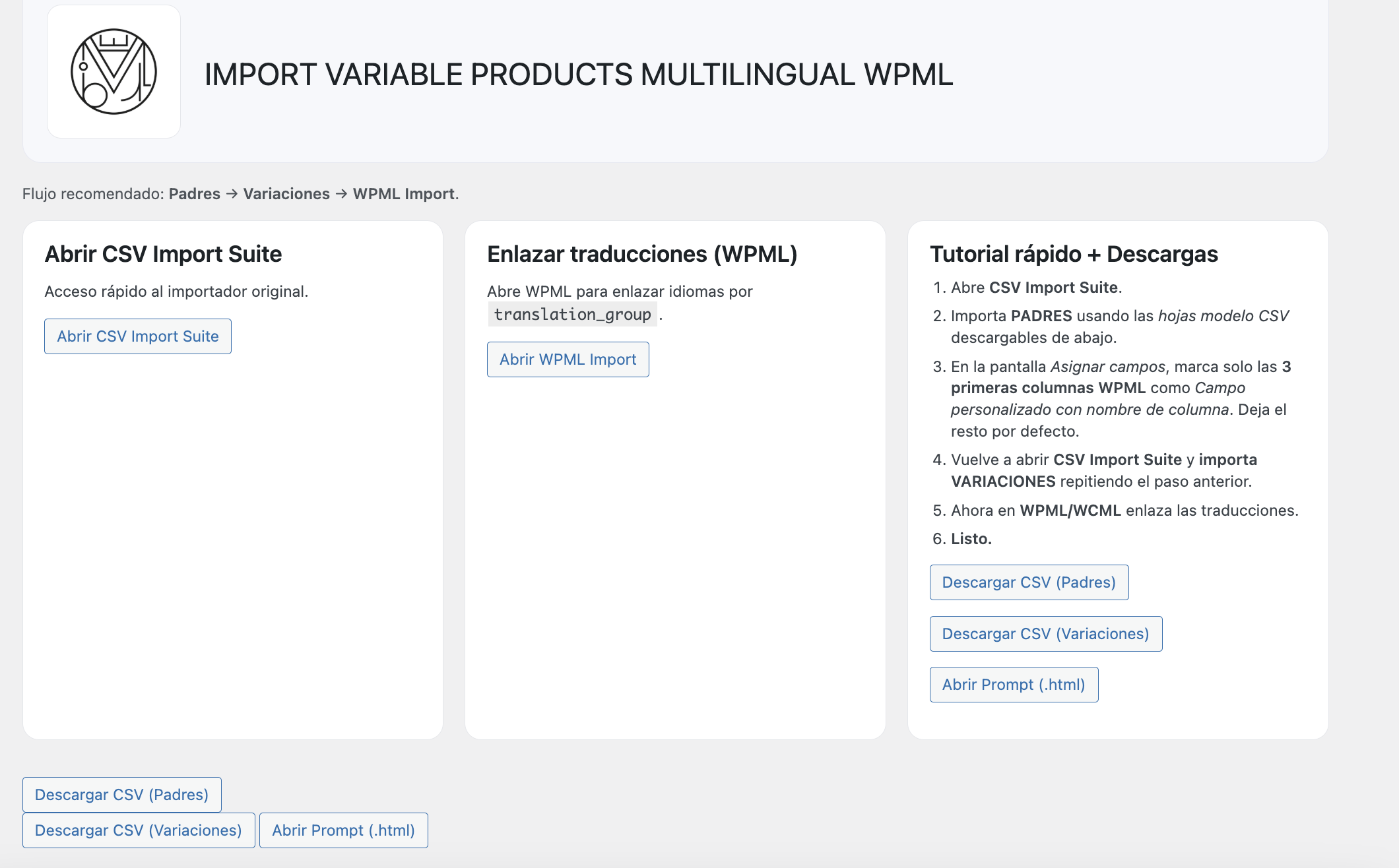Click the 'Enlazar traducciones (WPML)' heading
The height and width of the screenshot is (868, 1399).
pyautogui.click(x=642, y=254)
